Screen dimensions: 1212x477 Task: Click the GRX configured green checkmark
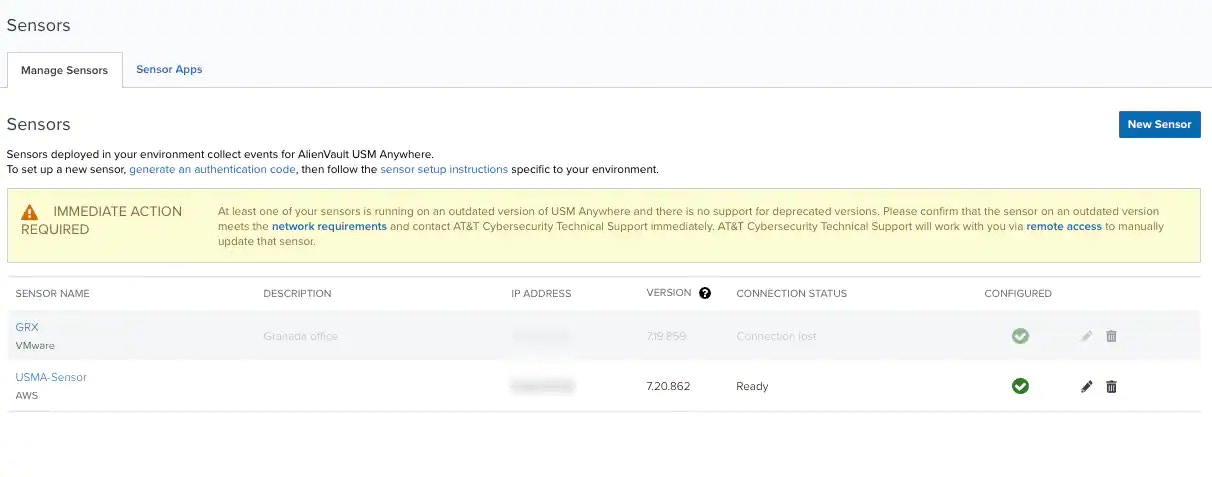pyautogui.click(x=1020, y=336)
